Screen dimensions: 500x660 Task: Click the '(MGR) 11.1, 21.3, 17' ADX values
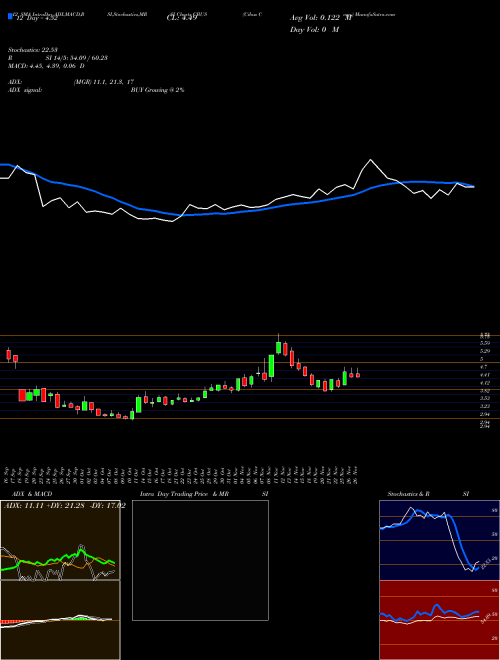(103, 82)
